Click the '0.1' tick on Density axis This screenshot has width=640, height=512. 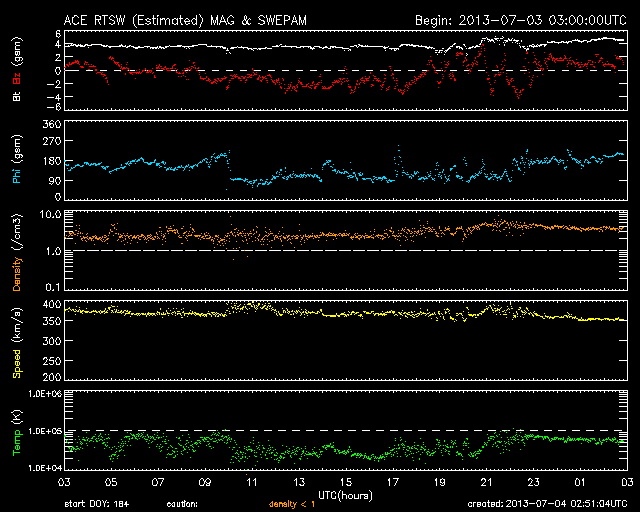pyautogui.click(x=53, y=287)
